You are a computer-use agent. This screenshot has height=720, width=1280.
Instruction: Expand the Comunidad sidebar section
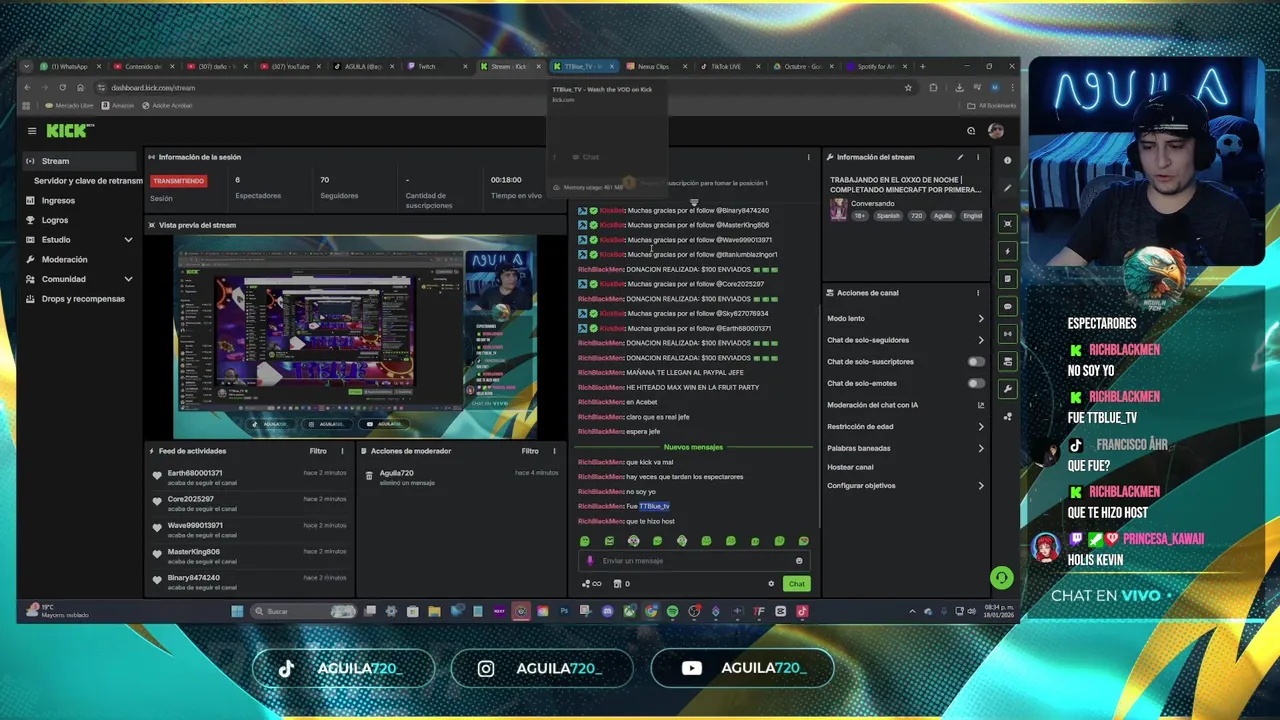[x=128, y=279]
